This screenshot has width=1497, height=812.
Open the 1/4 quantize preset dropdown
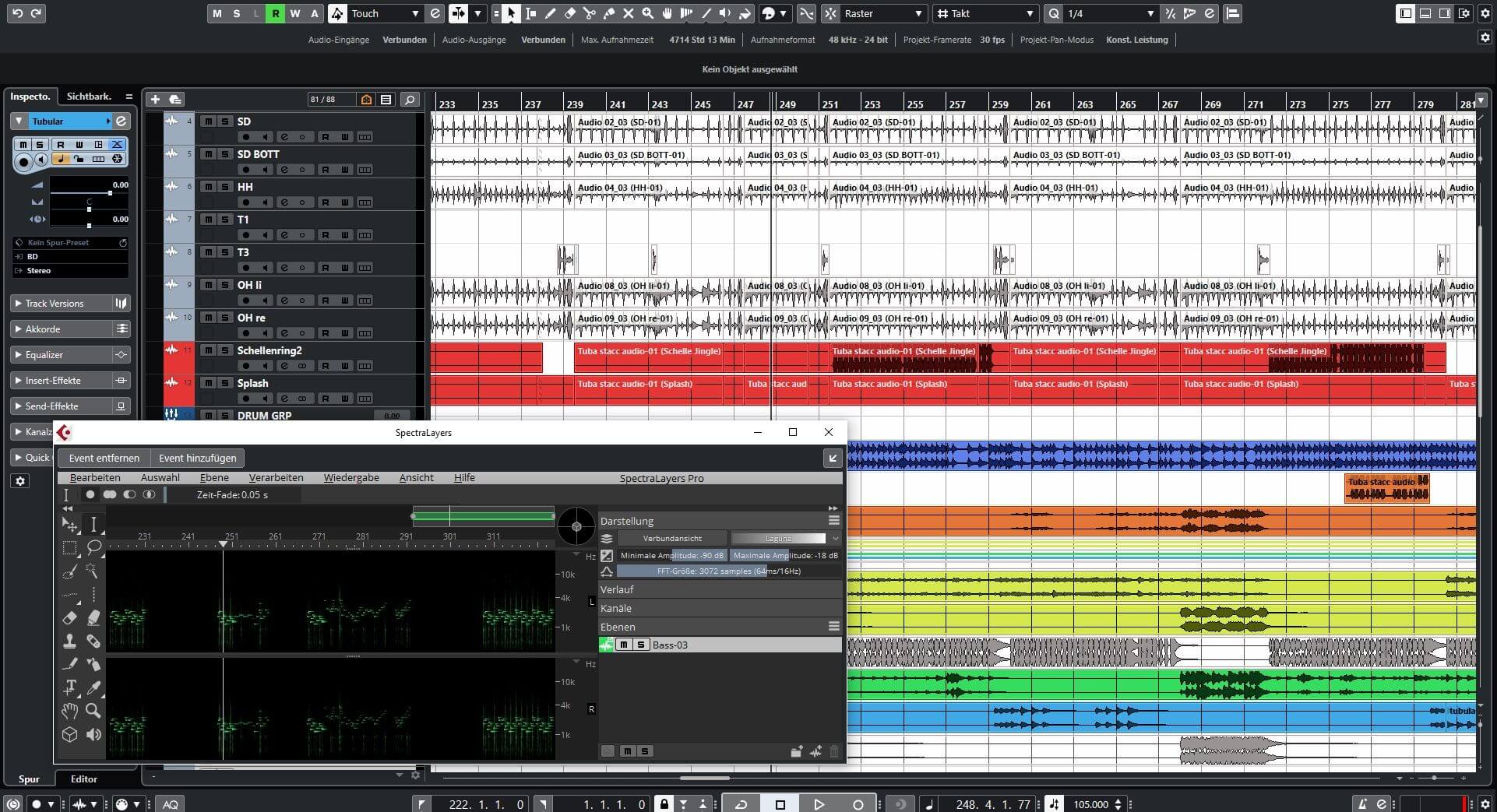(x=1150, y=13)
